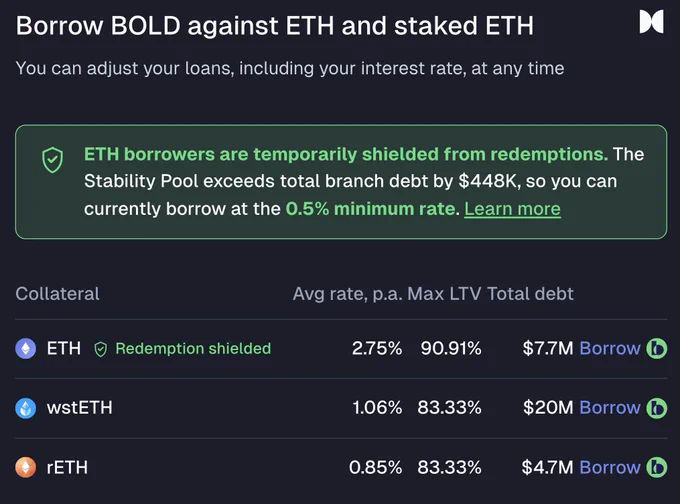Image resolution: width=680 pixels, height=504 pixels.
Task: Borrow against rETH collateral
Action: (x=610, y=467)
